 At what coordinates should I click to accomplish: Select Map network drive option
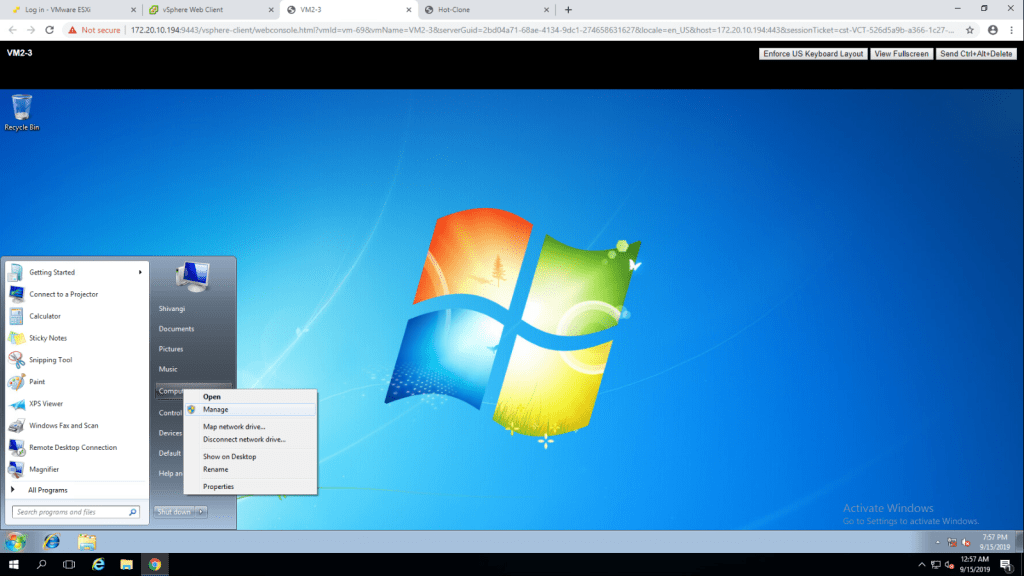(234, 427)
